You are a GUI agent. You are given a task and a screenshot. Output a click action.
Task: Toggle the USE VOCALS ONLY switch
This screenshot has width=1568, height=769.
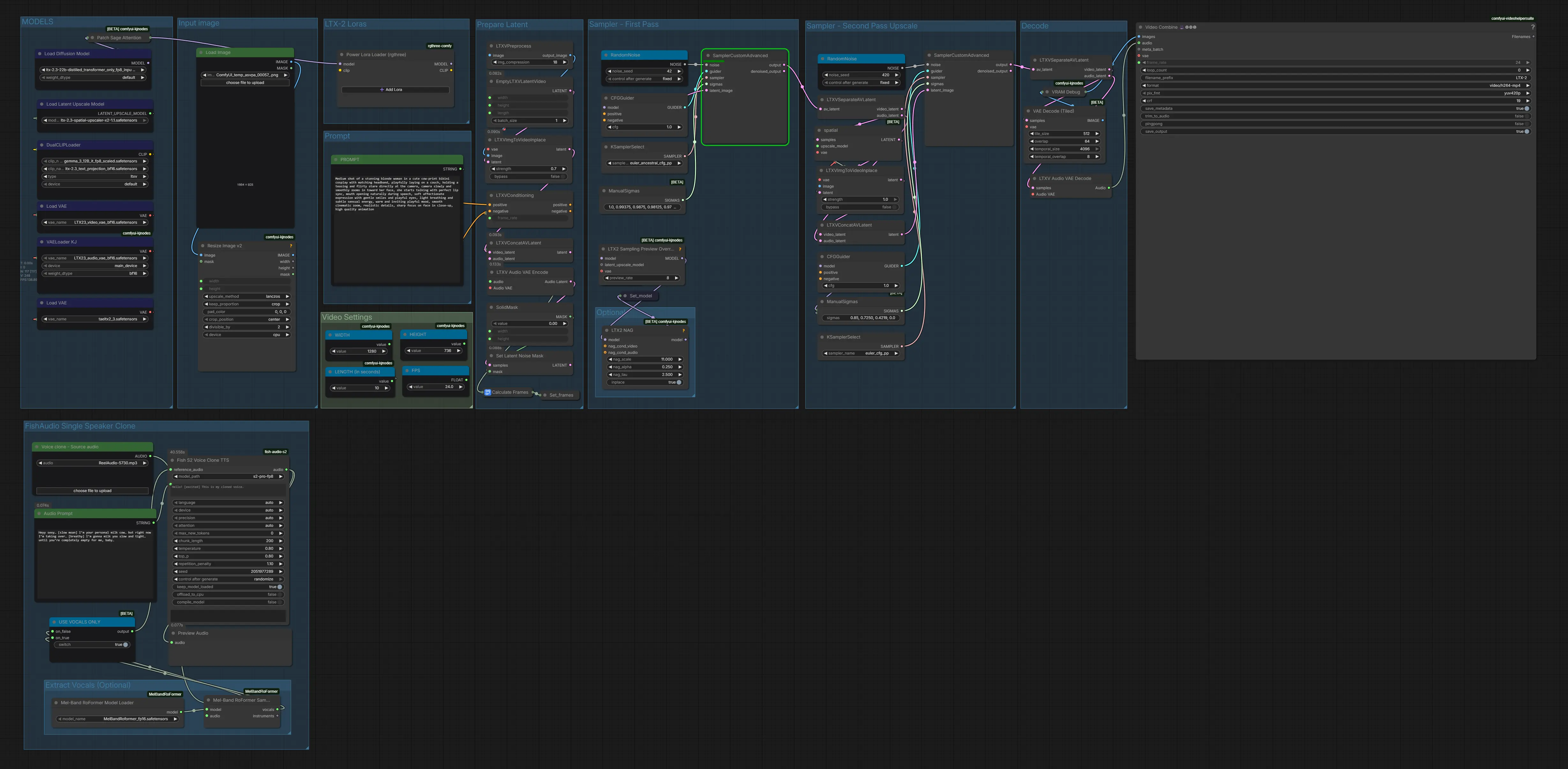click(x=125, y=644)
